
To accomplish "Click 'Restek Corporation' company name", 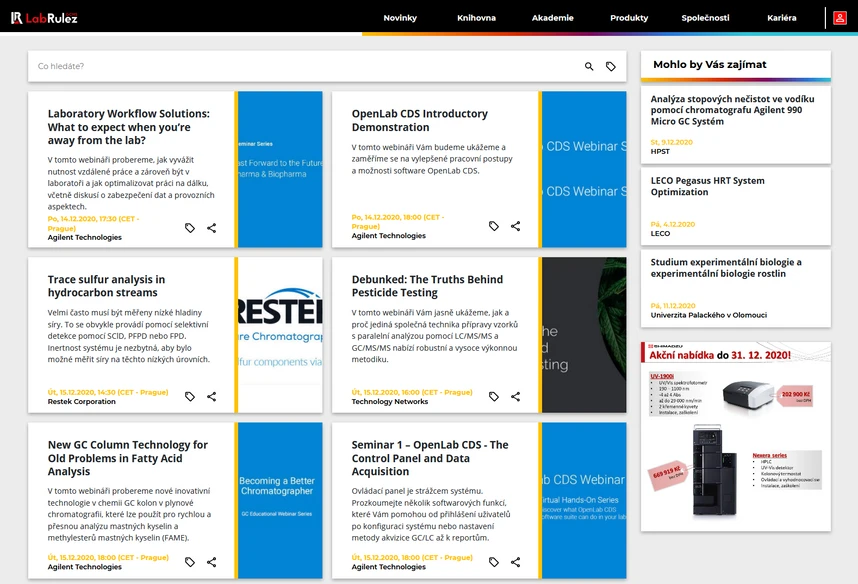I will (82, 401).
